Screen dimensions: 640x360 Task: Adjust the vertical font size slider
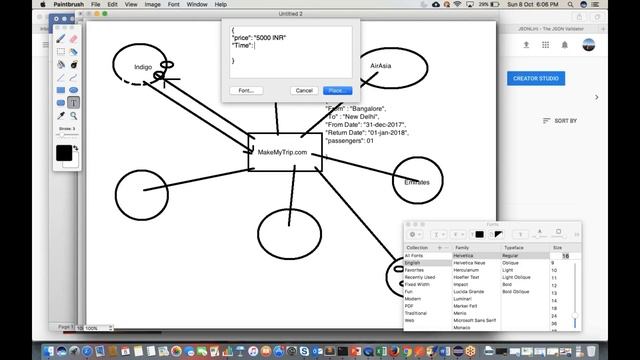(x=575, y=295)
